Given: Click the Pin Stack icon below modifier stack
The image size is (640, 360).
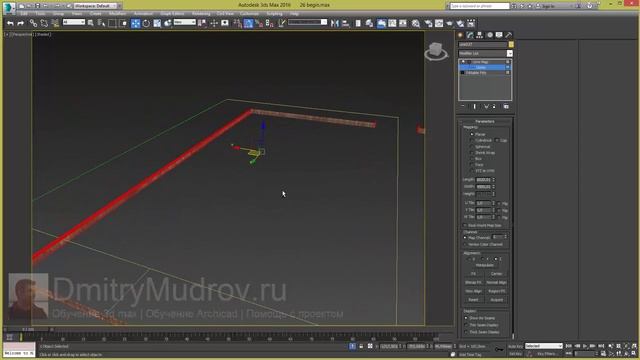Looking at the screenshot, I should tap(463, 107).
